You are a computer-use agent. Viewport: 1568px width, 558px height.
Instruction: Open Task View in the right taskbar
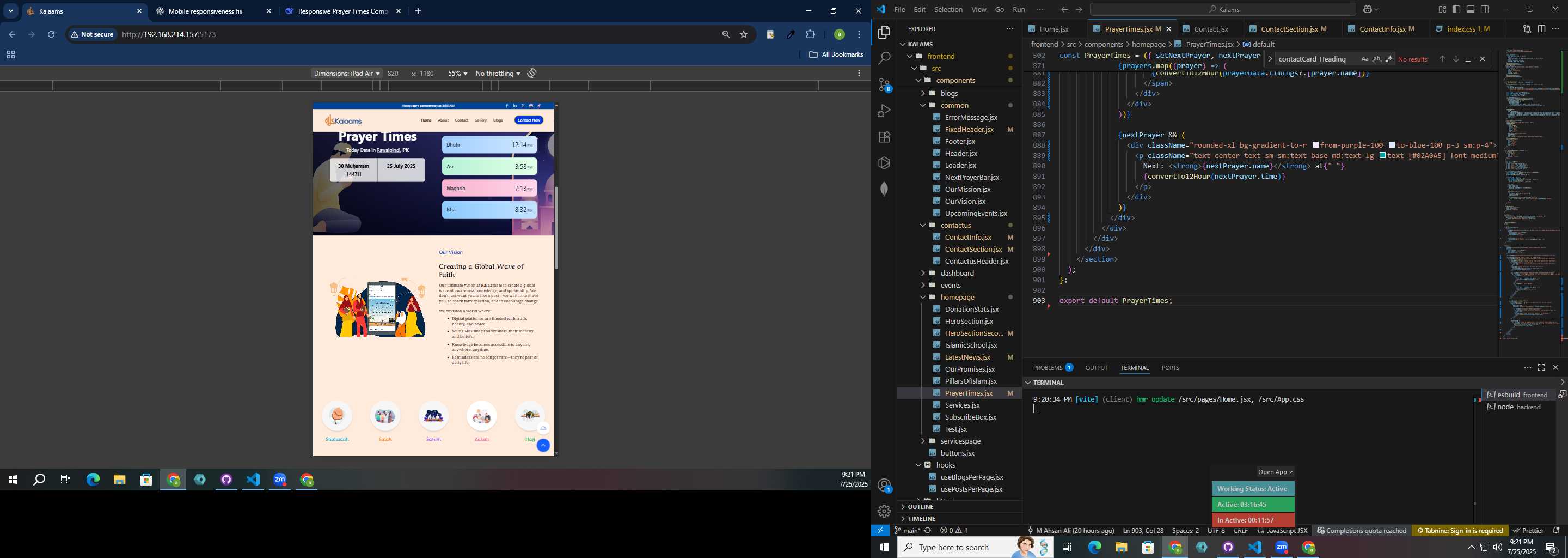[x=1067, y=547]
